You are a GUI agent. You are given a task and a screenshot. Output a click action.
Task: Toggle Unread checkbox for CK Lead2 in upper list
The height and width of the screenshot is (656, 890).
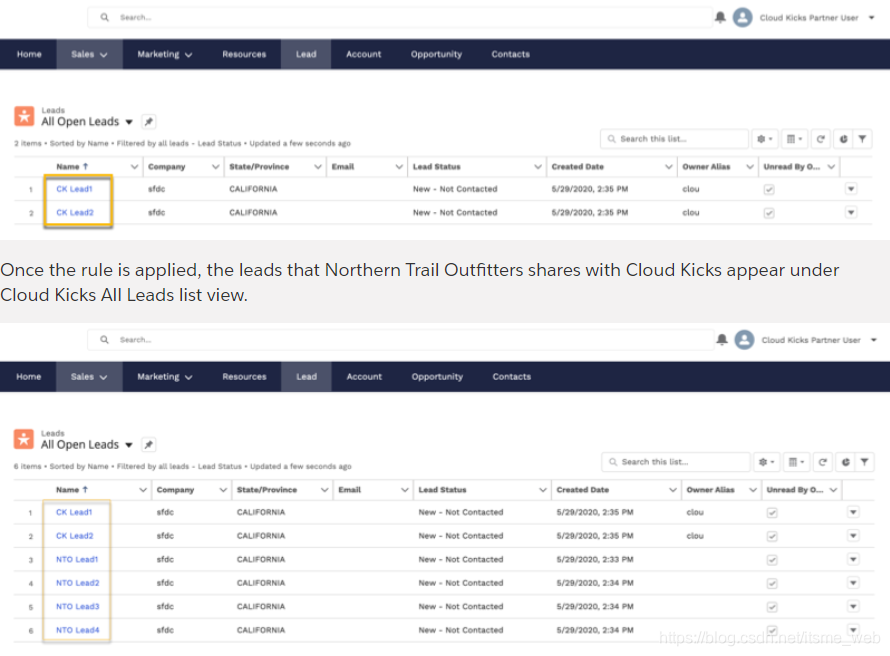pyautogui.click(x=769, y=213)
